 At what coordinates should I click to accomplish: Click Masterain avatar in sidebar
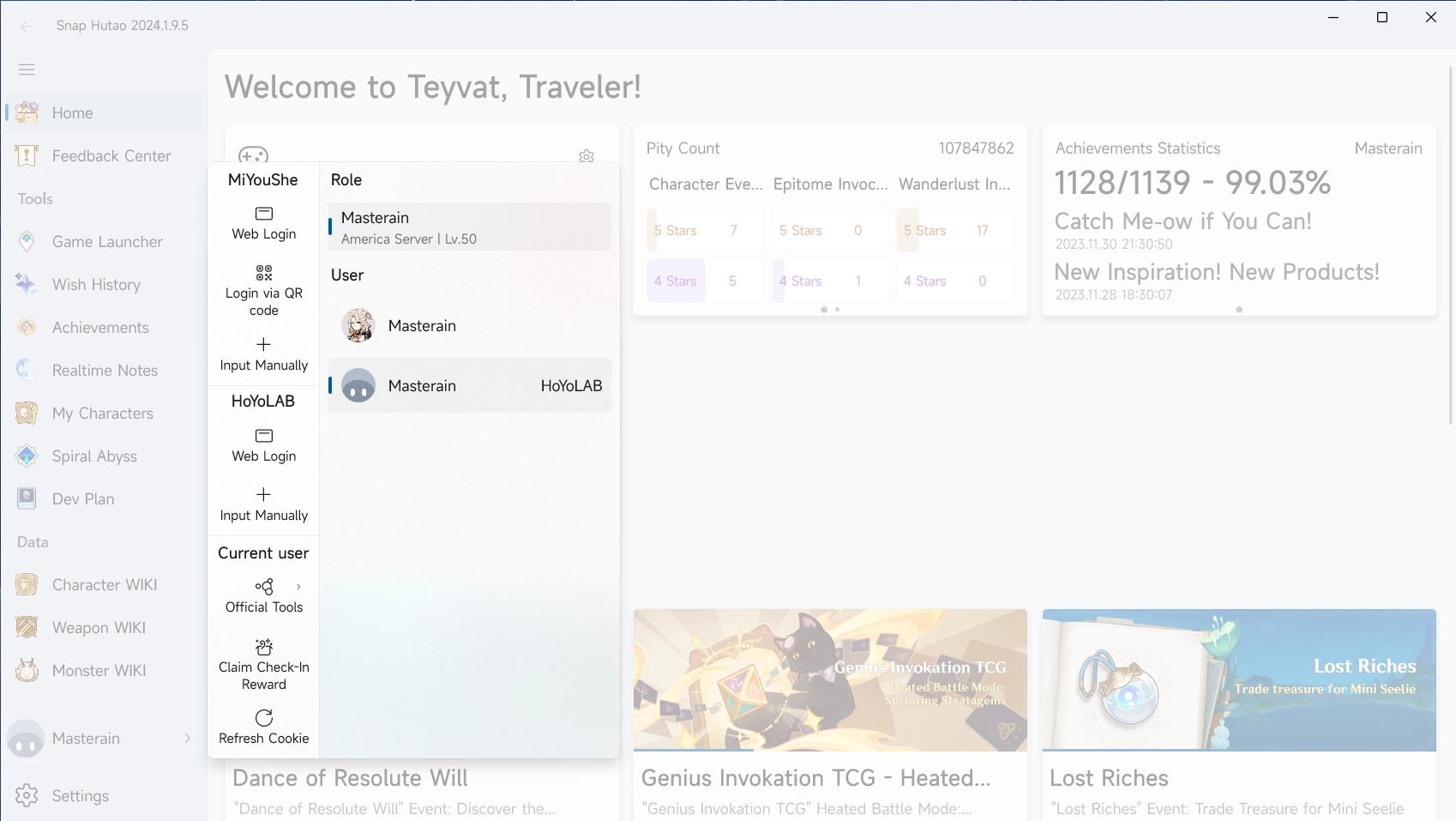pos(26,739)
